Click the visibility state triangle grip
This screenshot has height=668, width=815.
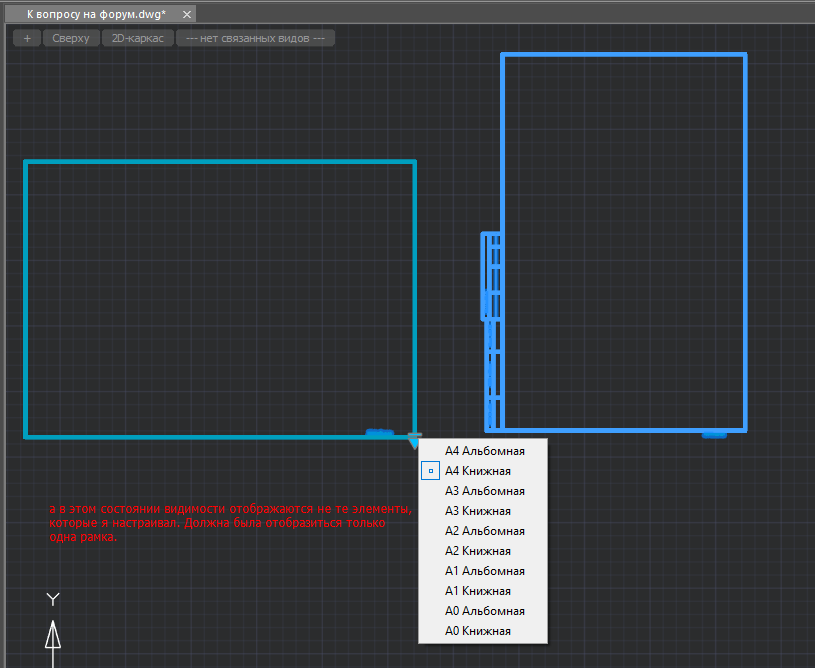pos(414,439)
